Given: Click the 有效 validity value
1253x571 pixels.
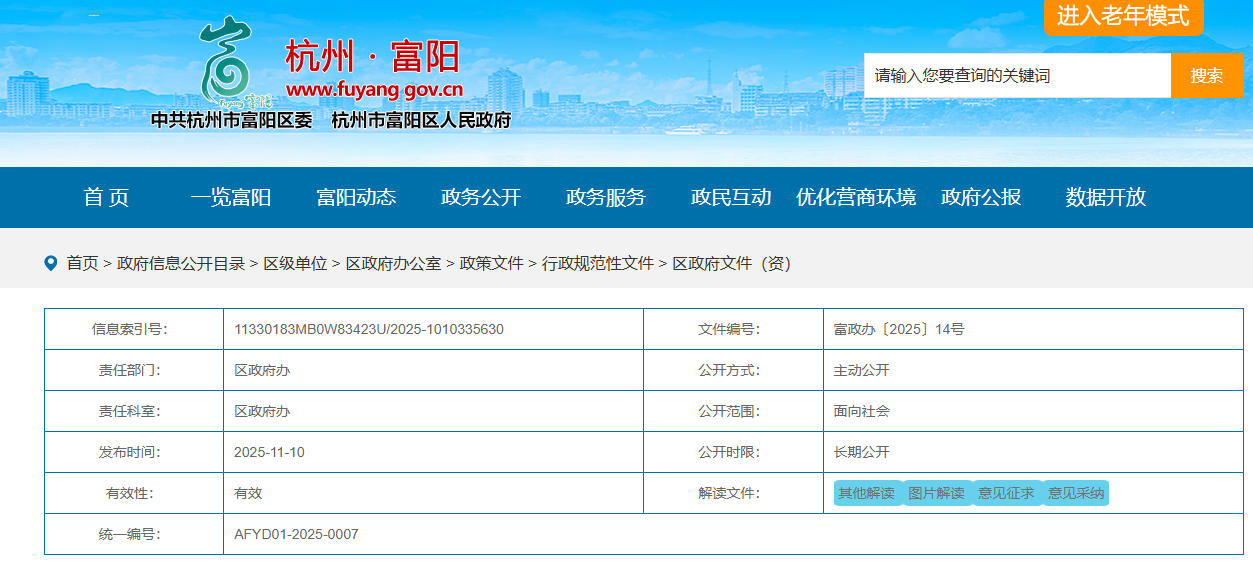Looking at the screenshot, I should coord(248,493).
